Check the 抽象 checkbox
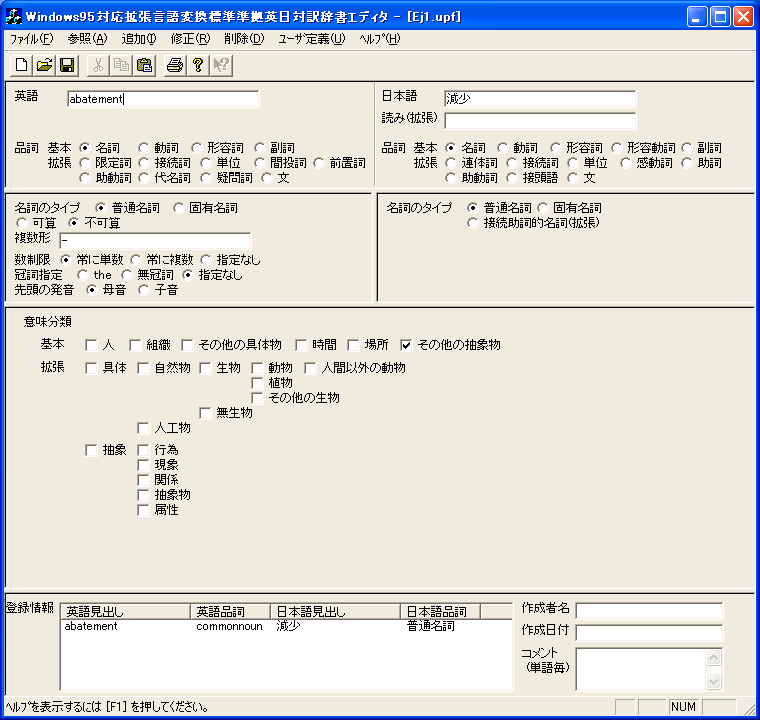Screen dimensions: 760x720 coord(91,450)
